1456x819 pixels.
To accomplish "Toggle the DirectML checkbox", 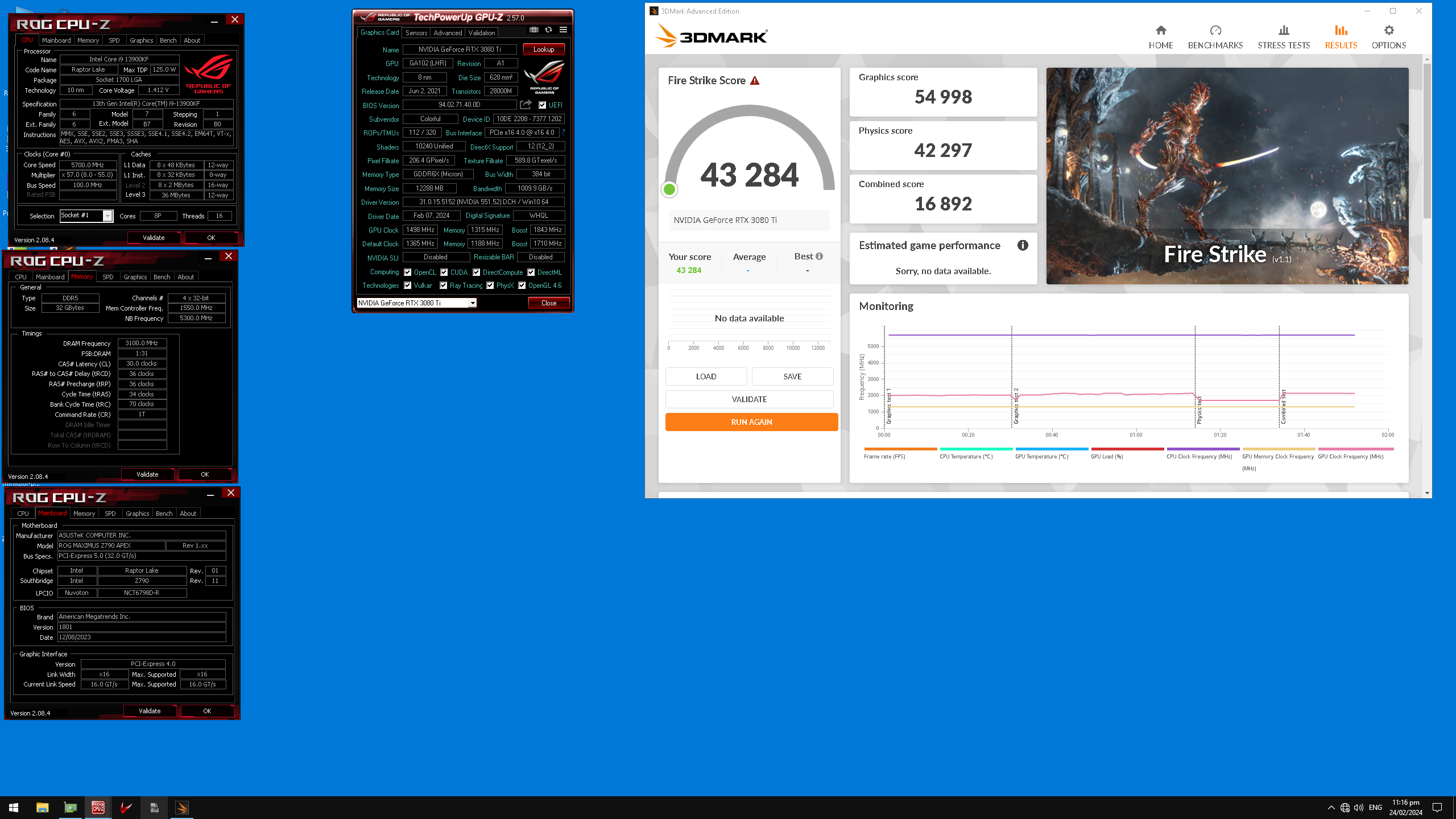I will [x=531, y=272].
